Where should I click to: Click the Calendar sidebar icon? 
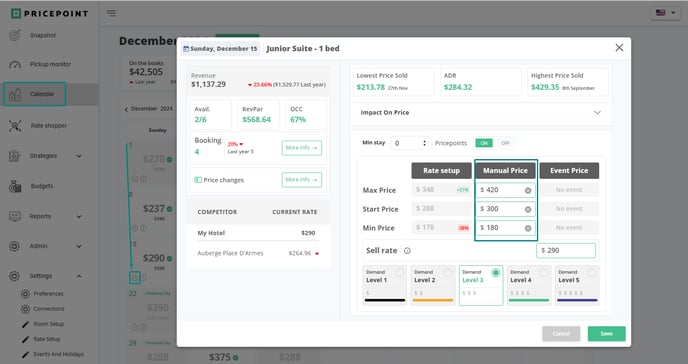[x=15, y=94]
